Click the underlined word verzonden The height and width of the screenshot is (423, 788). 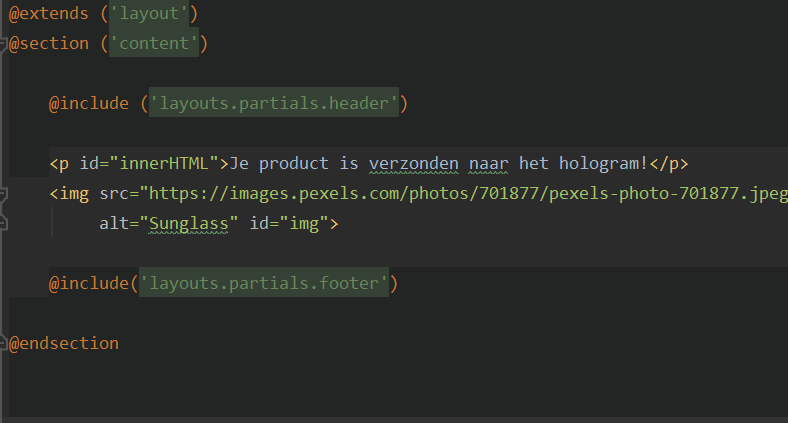point(414,164)
